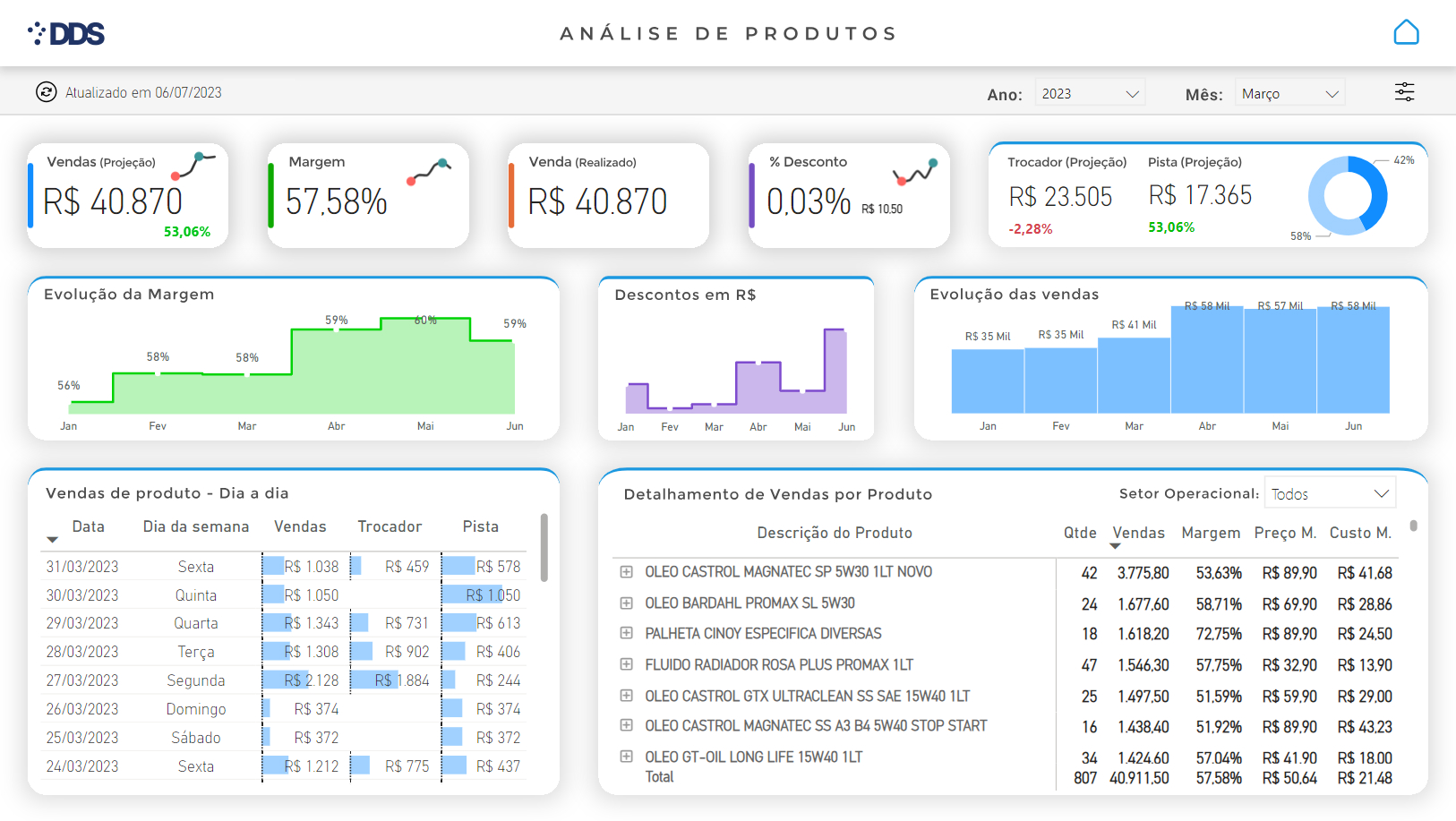Click Domingo in the 26/03/2023 row
The width and height of the screenshot is (1456, 821).
click(x=196, y=709)
